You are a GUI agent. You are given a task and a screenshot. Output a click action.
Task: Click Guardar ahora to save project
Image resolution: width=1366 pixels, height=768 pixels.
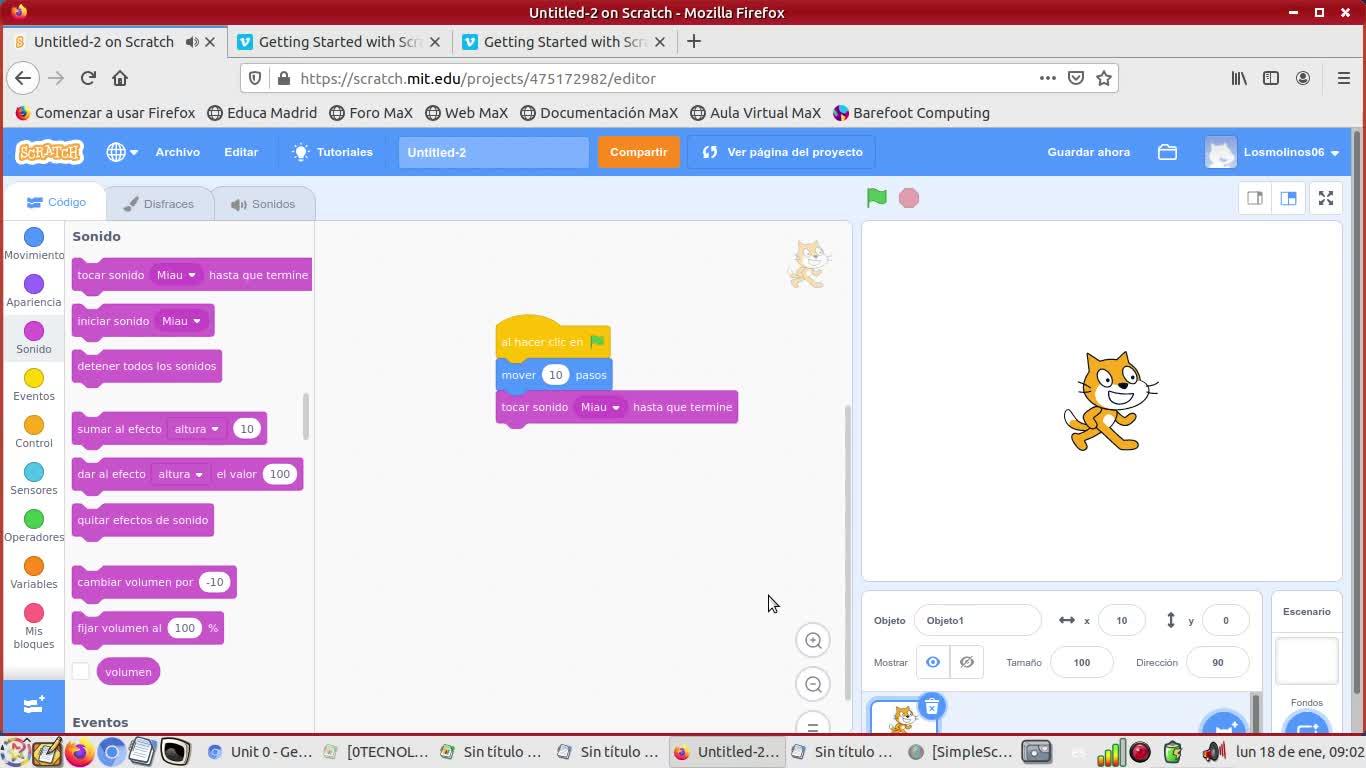pyautogui.click(x=1089, y=152)
